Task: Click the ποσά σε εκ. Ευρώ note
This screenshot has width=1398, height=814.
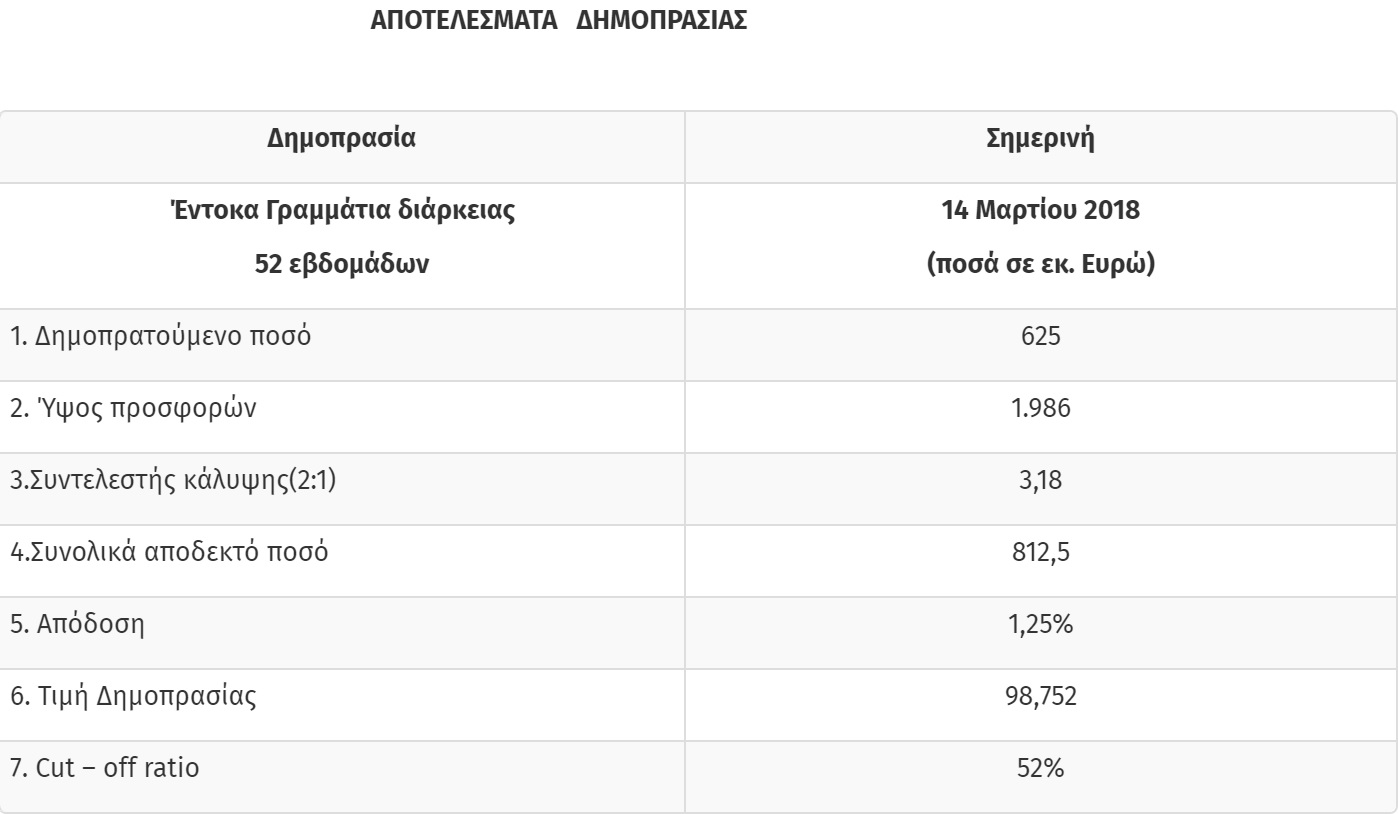Action: pyautogui.click(x=1040, y=267)
